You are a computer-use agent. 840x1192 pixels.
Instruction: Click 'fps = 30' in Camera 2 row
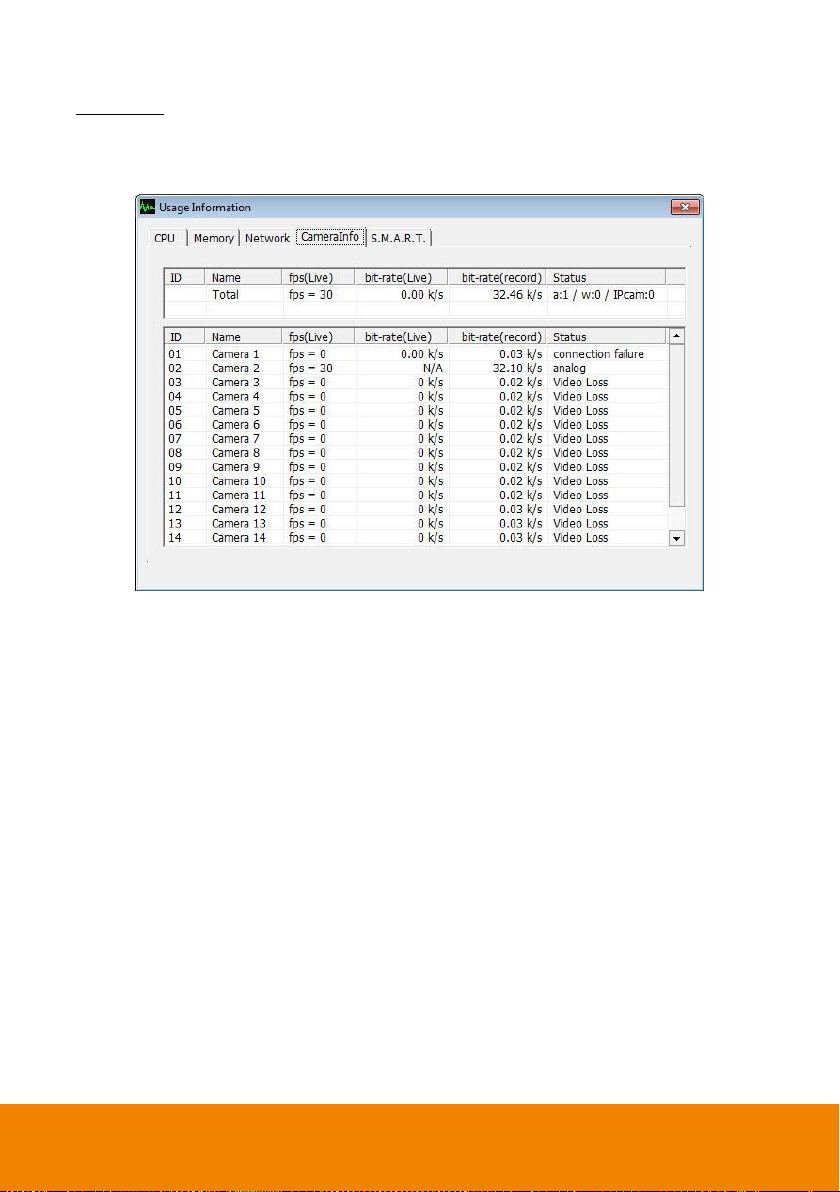point(311,368)
